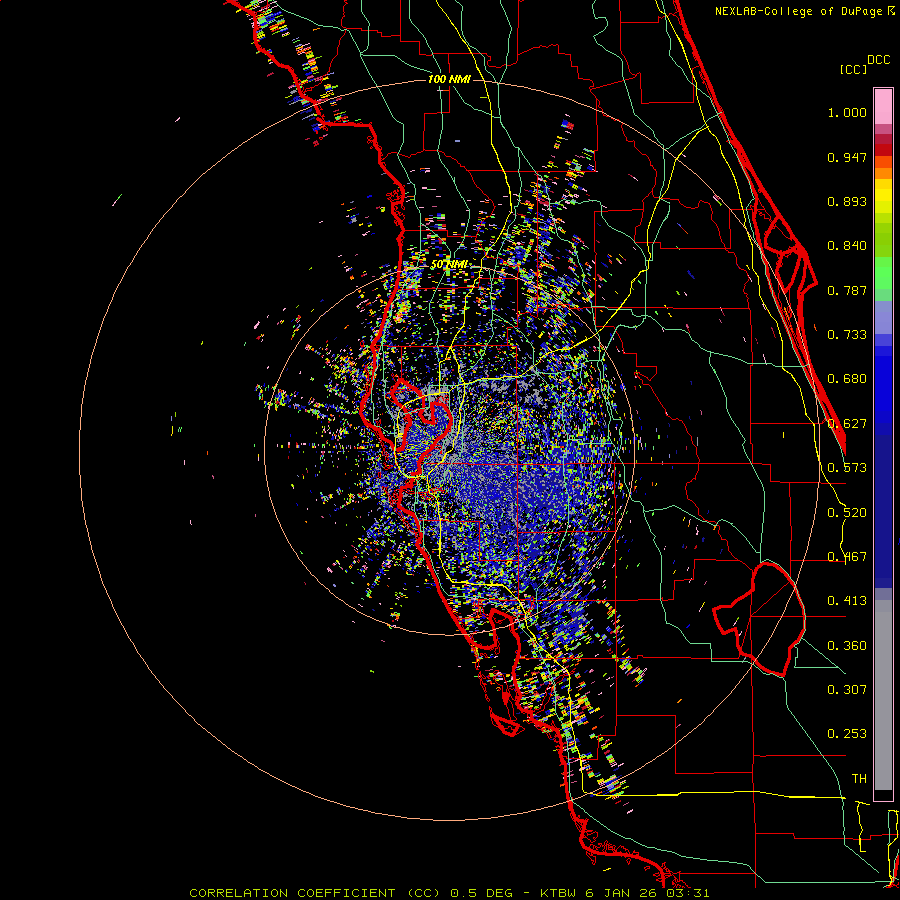Select the 0.413 scale value
The image size is (900, 900).
click(x=847, y=601)
